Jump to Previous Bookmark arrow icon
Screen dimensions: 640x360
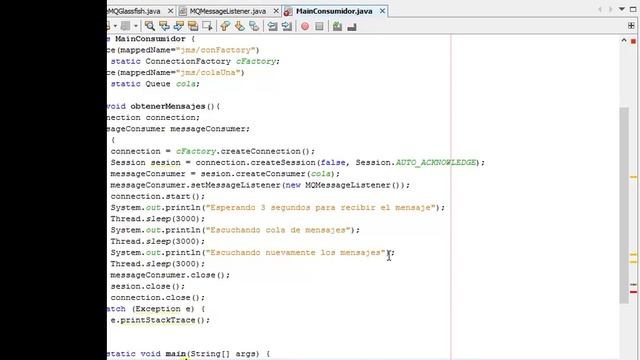[x=225, y=26]
